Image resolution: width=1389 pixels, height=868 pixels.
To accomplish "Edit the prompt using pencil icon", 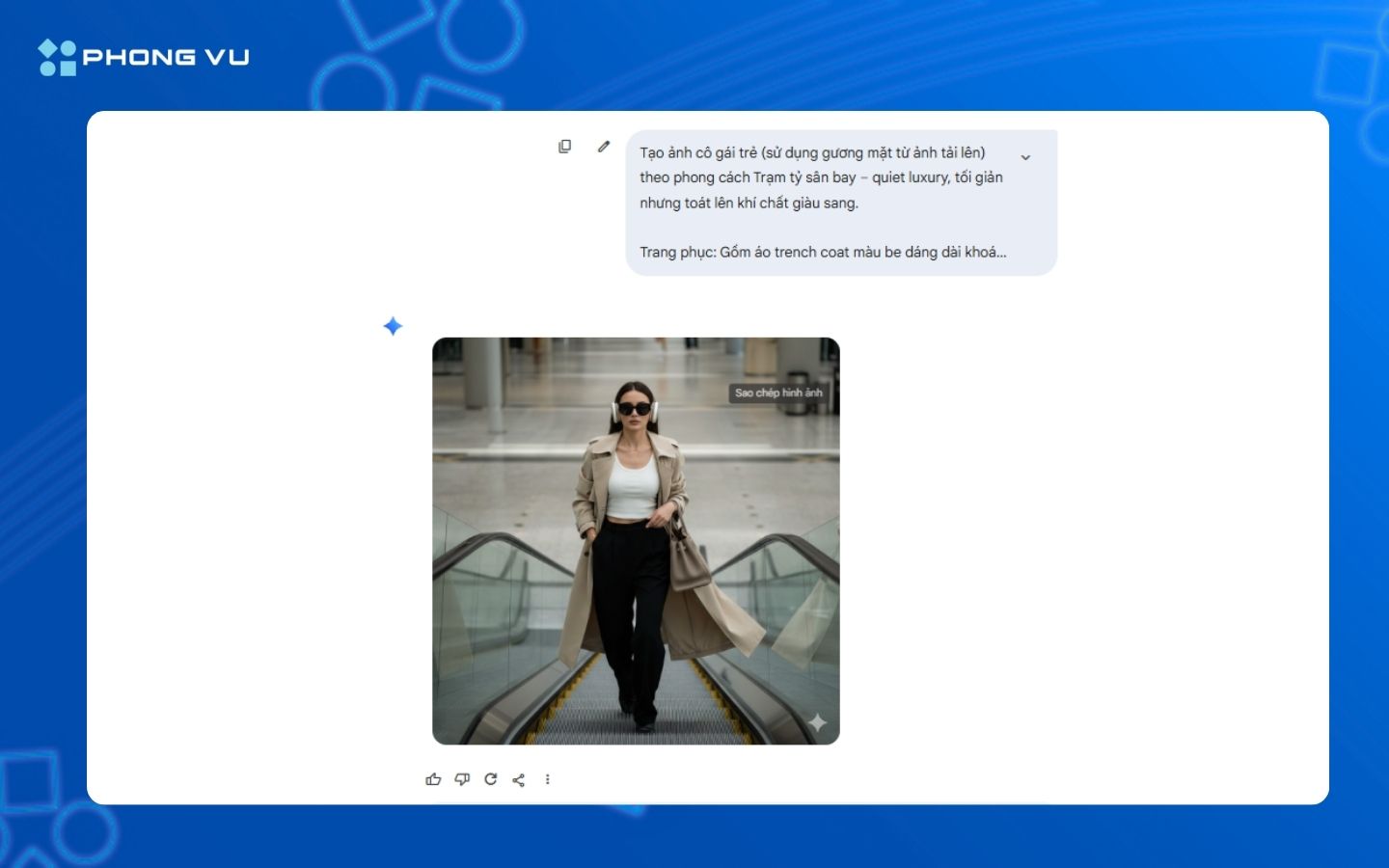I will [604, 147].
